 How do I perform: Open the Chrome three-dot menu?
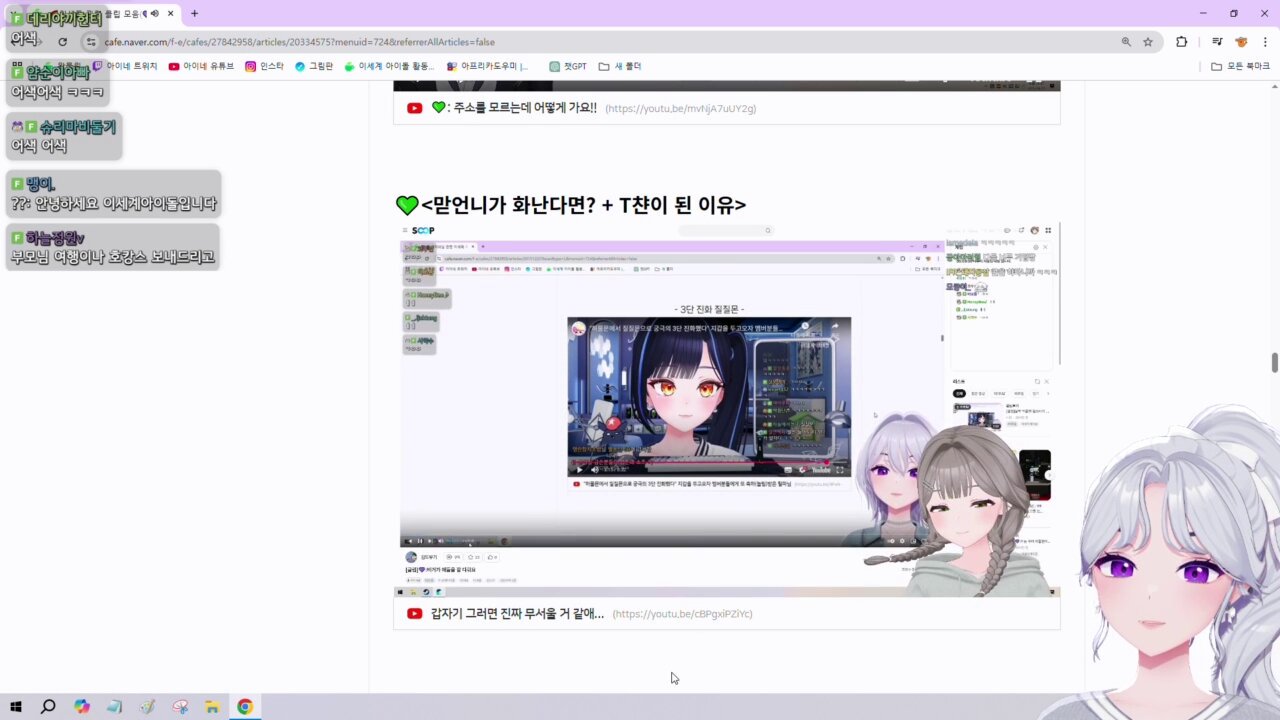[1264, 42]
